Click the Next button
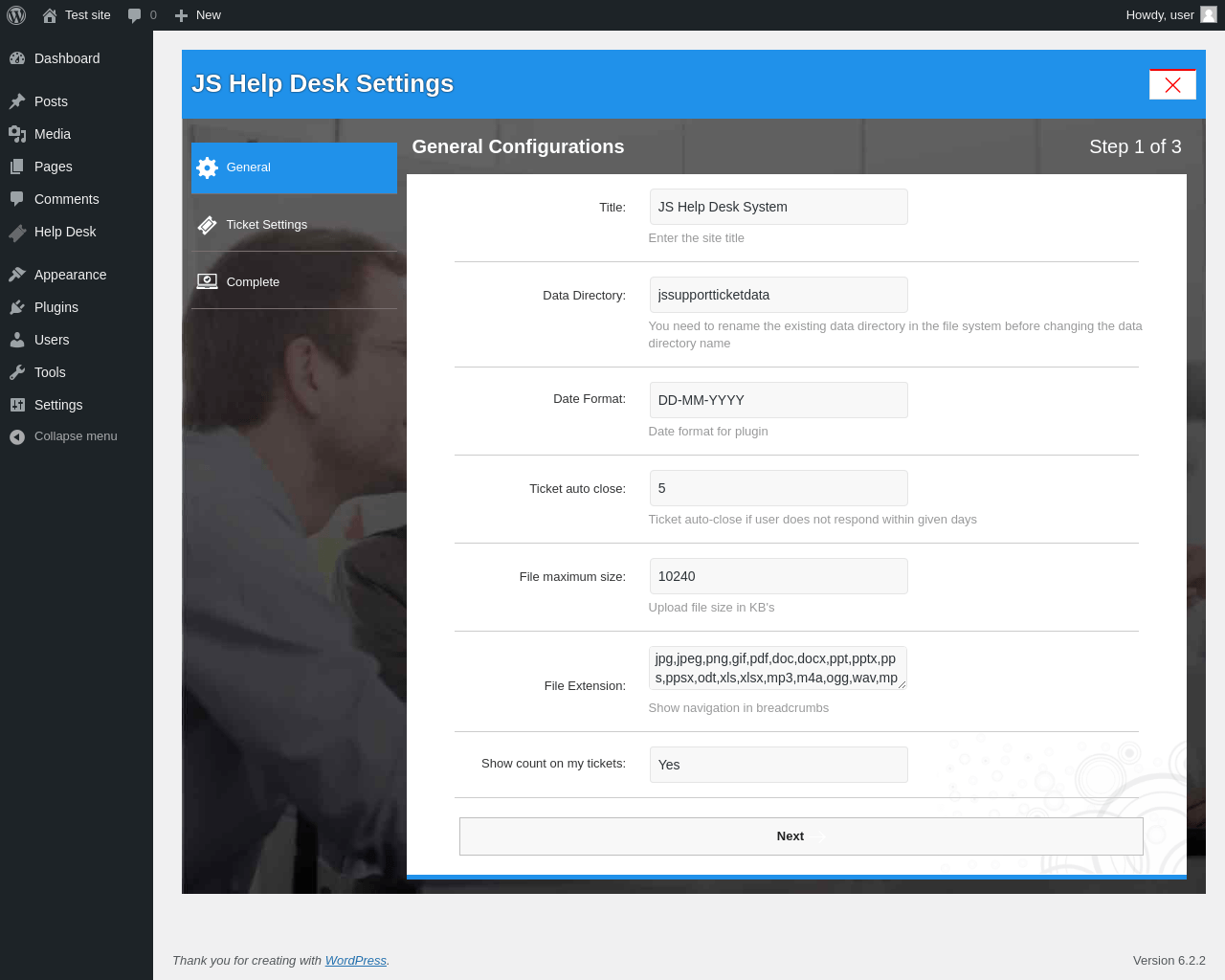The width and height of the screenshot is (1225, 980). coord(801,836)
